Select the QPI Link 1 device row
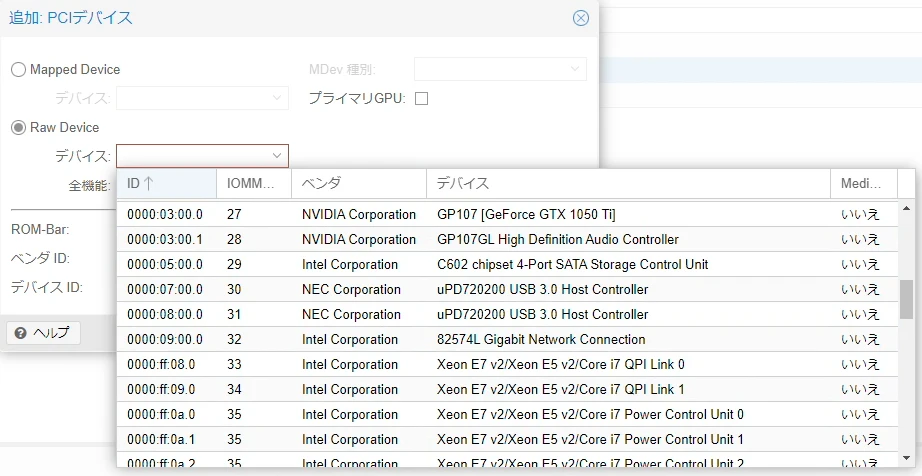The width and height of the screenshot is (922, 476). pyautogui.click(x=507, y=390)
